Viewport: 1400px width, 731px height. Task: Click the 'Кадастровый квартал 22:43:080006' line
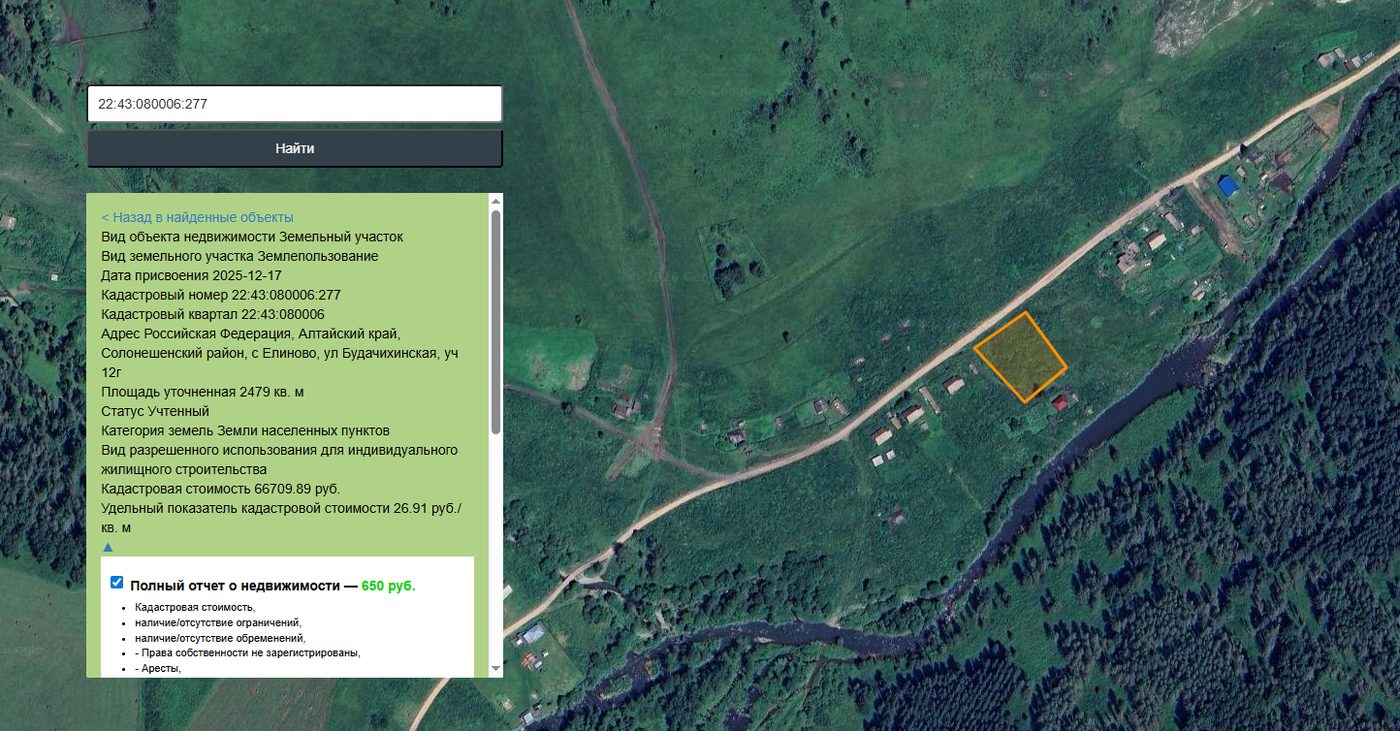[x=213, y=314]
